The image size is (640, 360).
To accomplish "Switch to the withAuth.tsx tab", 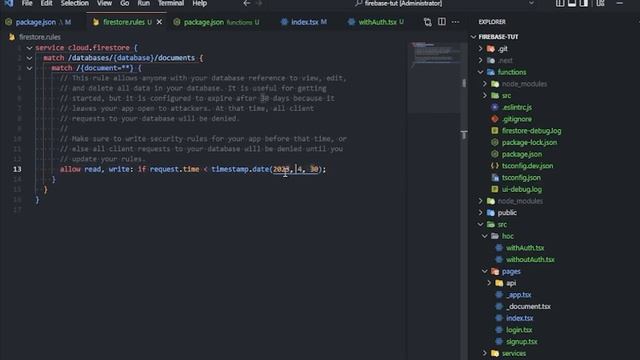I will 376,22.
